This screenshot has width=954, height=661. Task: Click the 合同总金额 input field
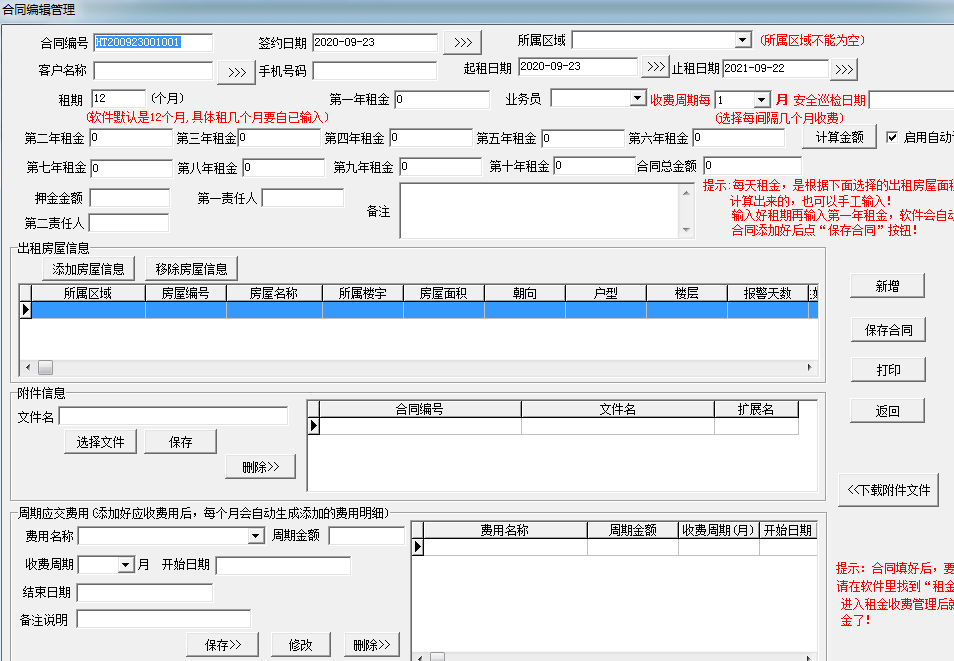coord(753,166)
